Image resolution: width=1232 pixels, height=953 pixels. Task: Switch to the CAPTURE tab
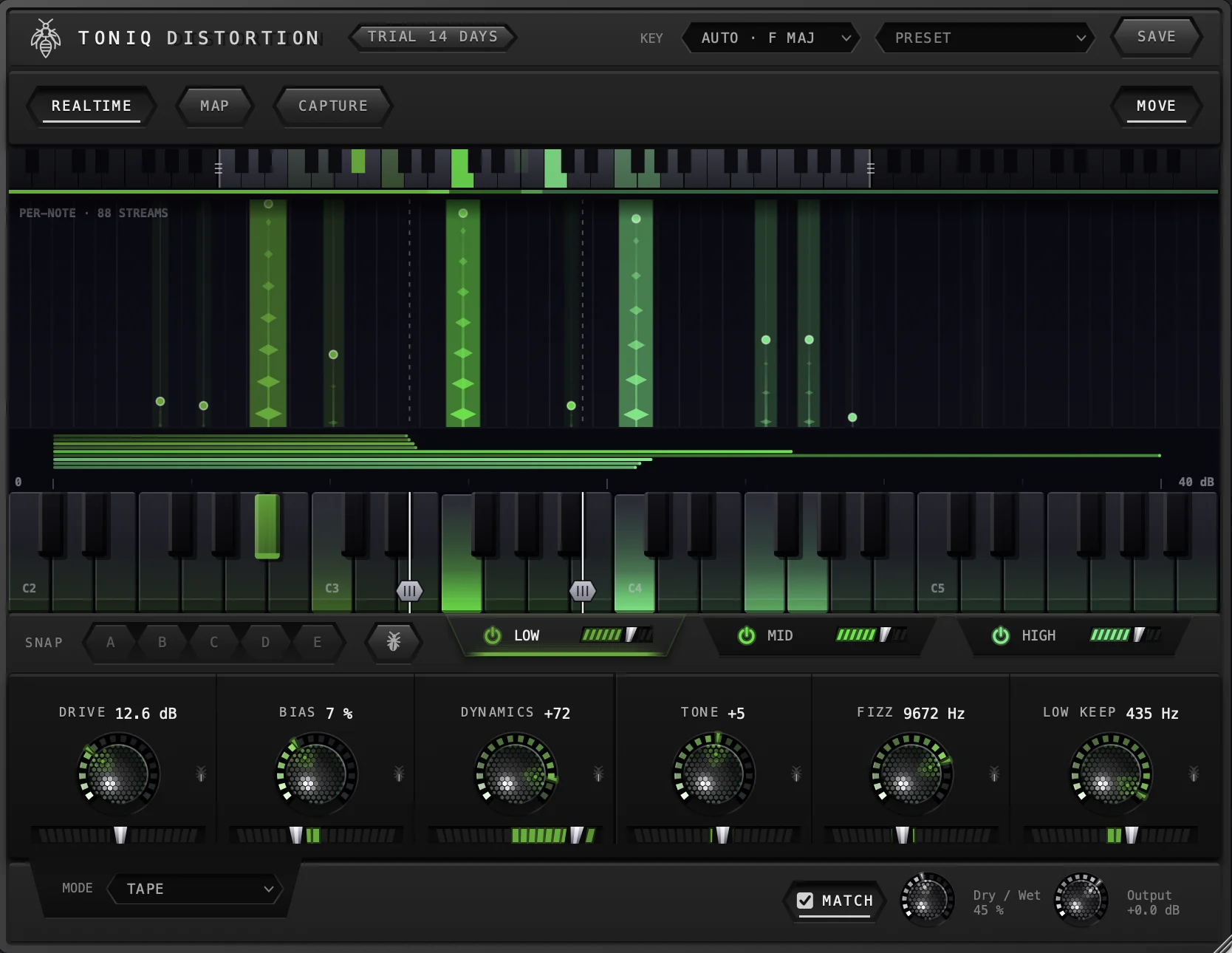[333, 106]
